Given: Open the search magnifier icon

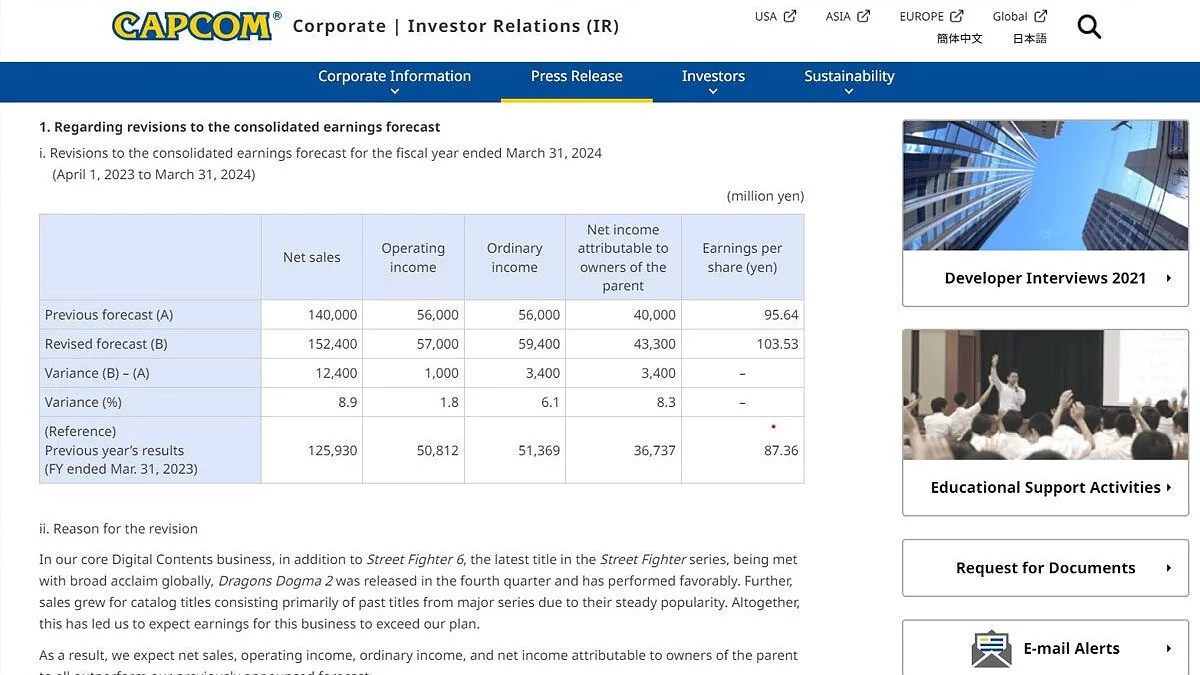Looking at the screenshot, I should pos(1089,27).
